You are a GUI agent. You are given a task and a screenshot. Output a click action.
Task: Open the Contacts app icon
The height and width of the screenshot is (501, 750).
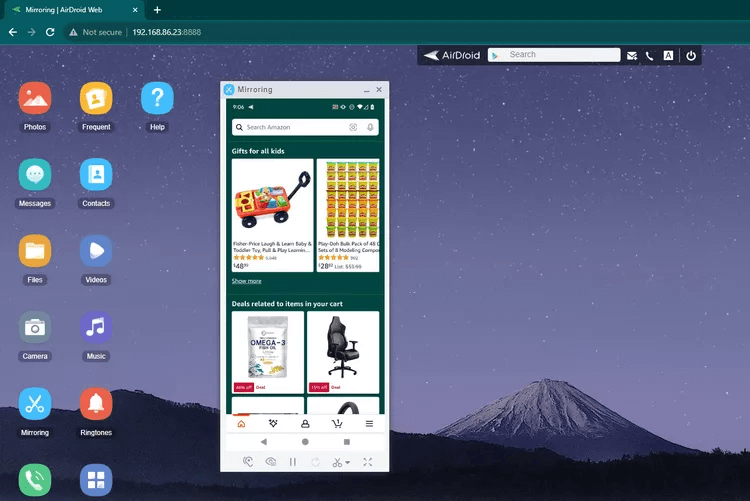coord(96,174)
